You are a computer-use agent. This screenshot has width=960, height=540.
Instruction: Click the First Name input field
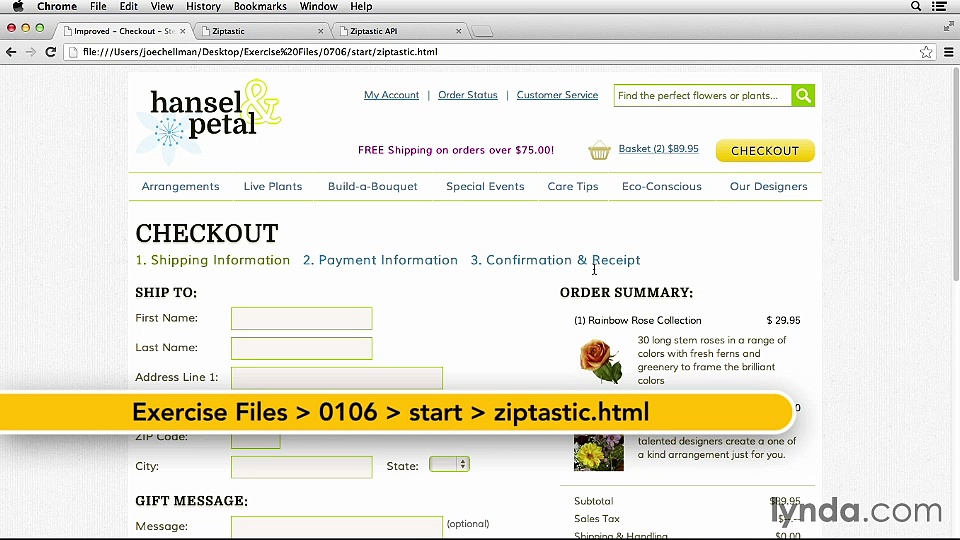point(302,318)
